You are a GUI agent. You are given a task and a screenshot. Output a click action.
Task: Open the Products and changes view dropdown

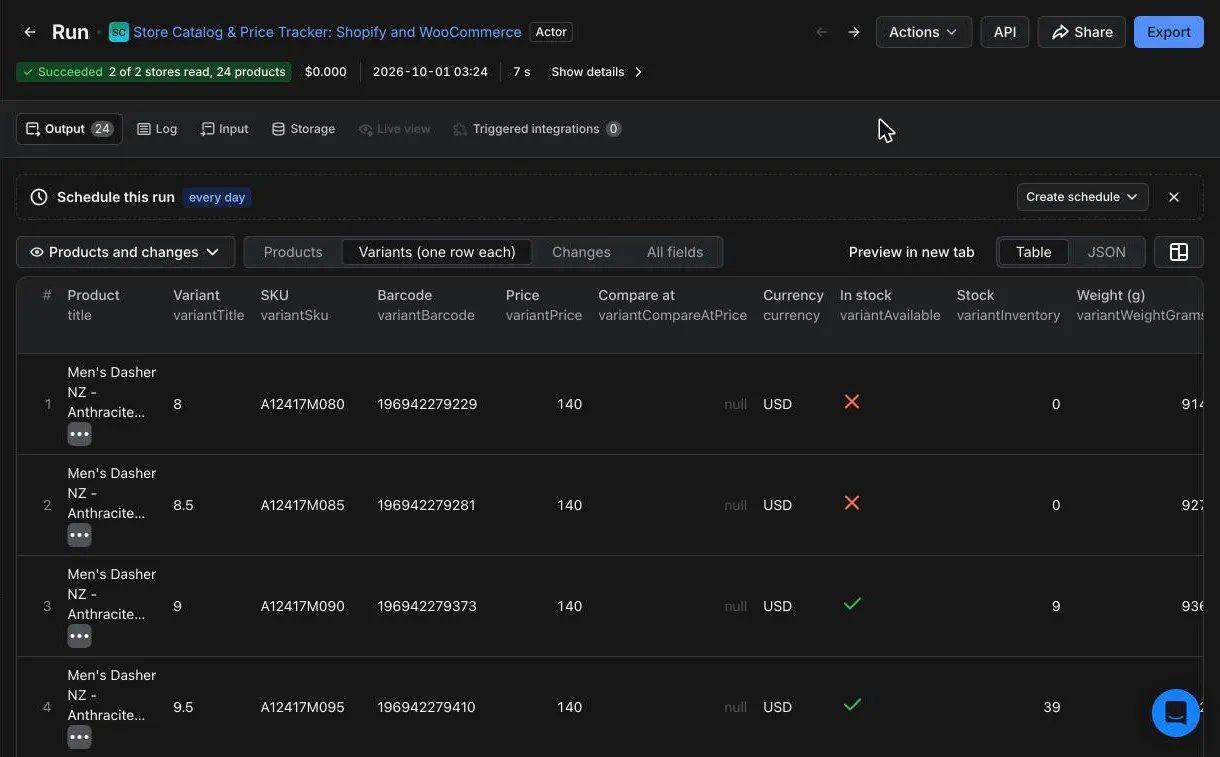click(125, 252)
